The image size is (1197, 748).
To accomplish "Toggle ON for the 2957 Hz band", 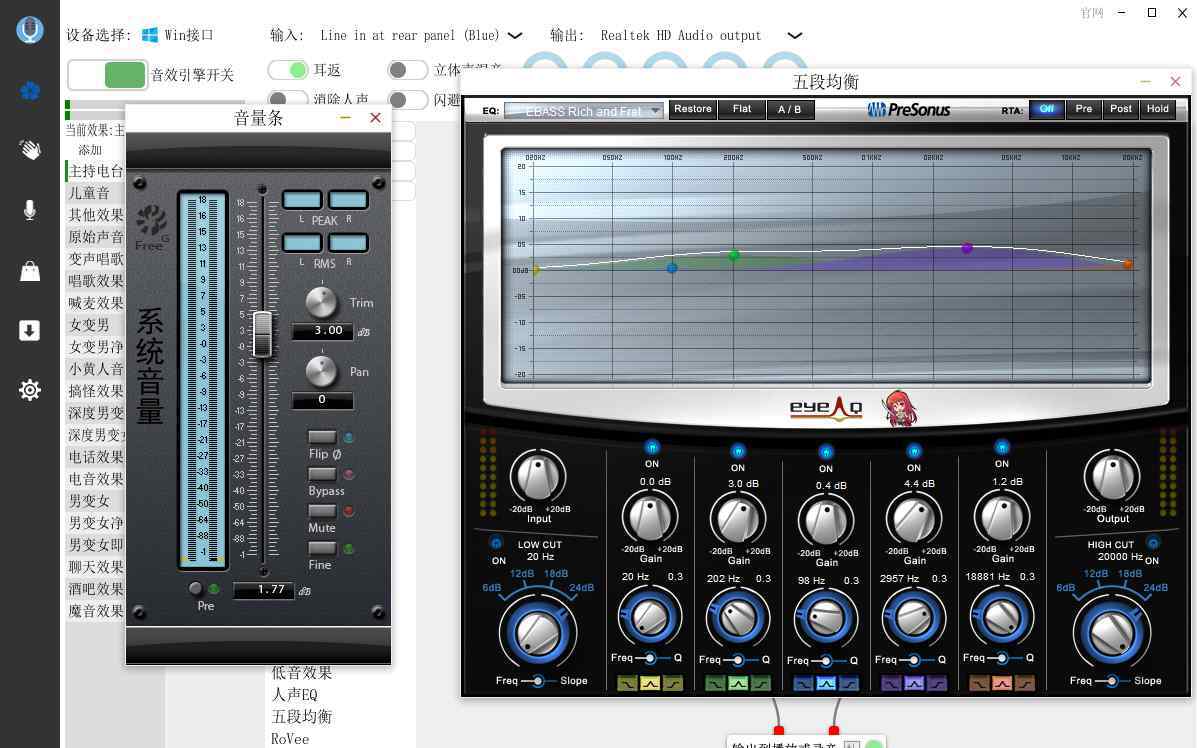I will (914, 451).
